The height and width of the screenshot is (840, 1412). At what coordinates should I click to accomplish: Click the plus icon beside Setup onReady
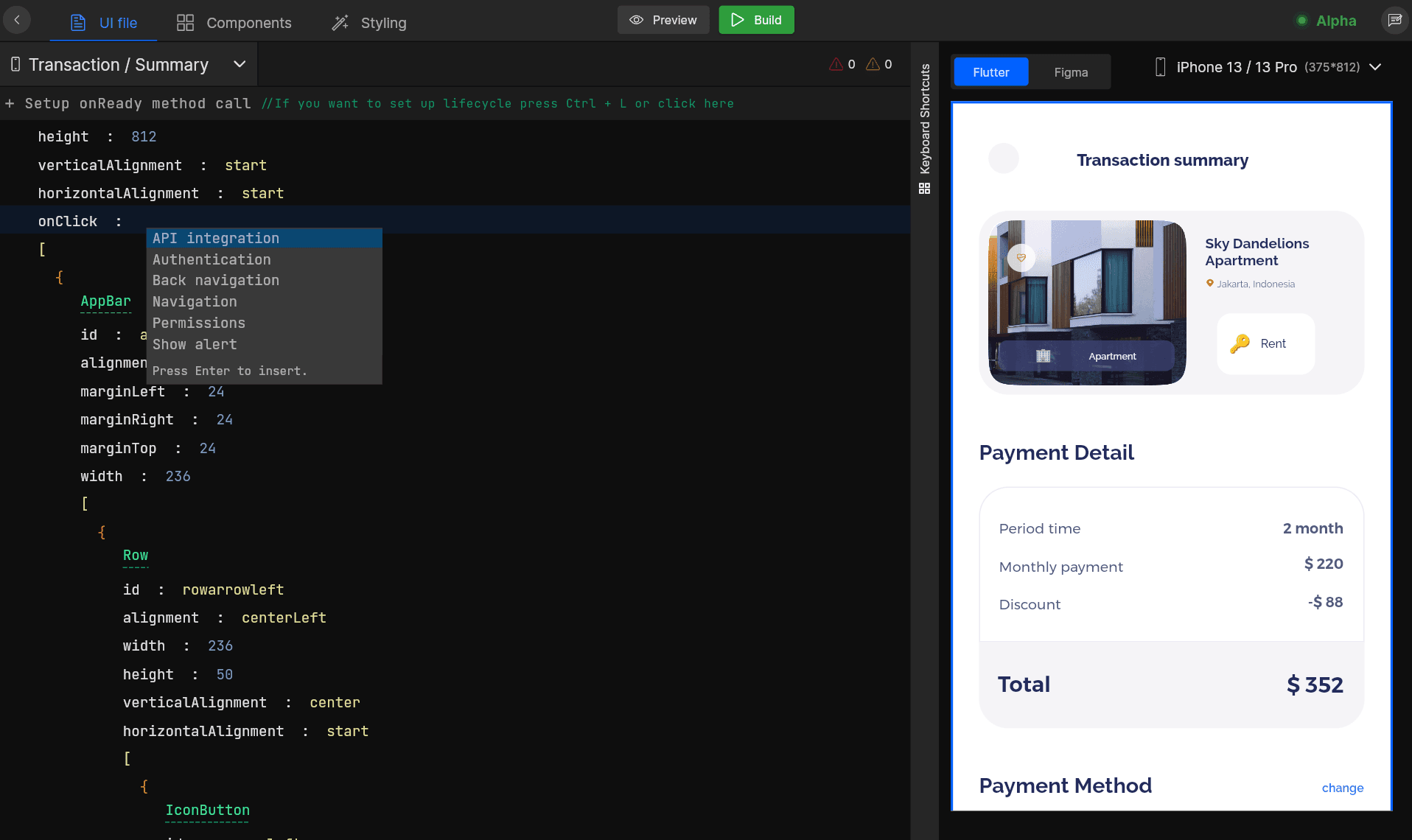[9, 103]
